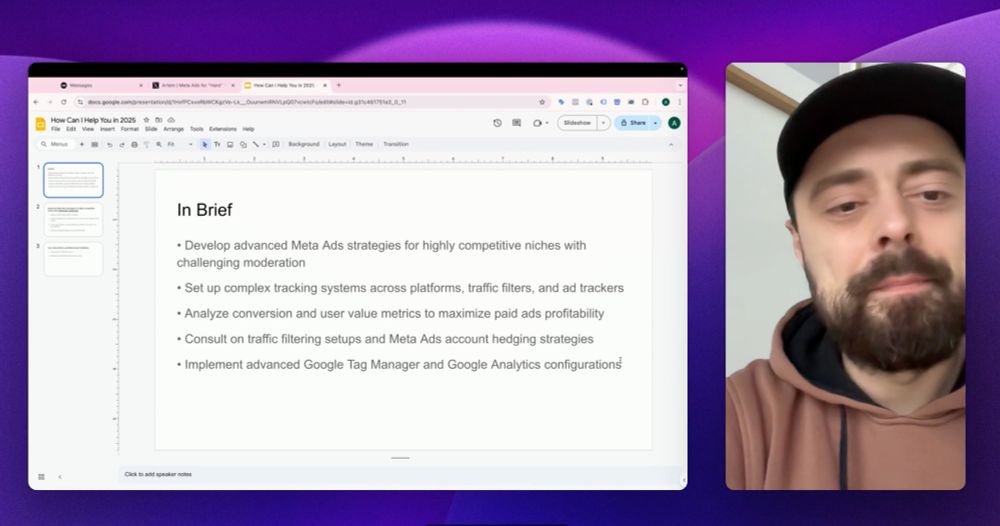1000x526 pixels.
Task: Open the Google account avatar in Slides
Action: (x=674, y=123)
